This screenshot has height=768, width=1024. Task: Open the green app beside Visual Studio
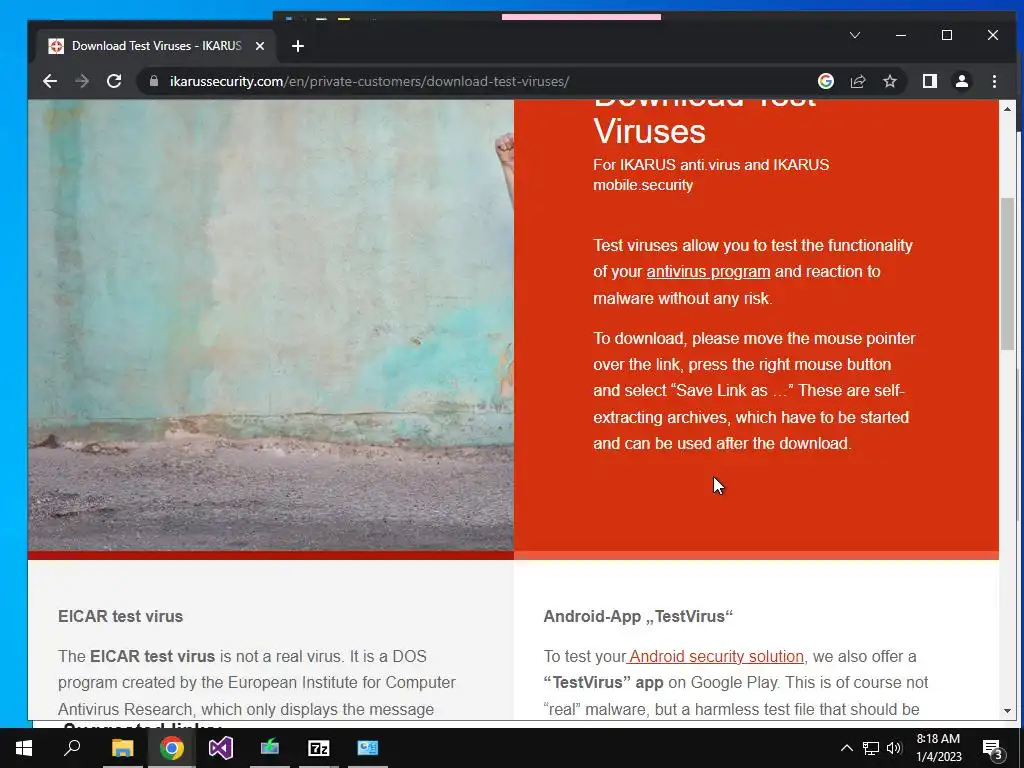[x=270, y=748]
